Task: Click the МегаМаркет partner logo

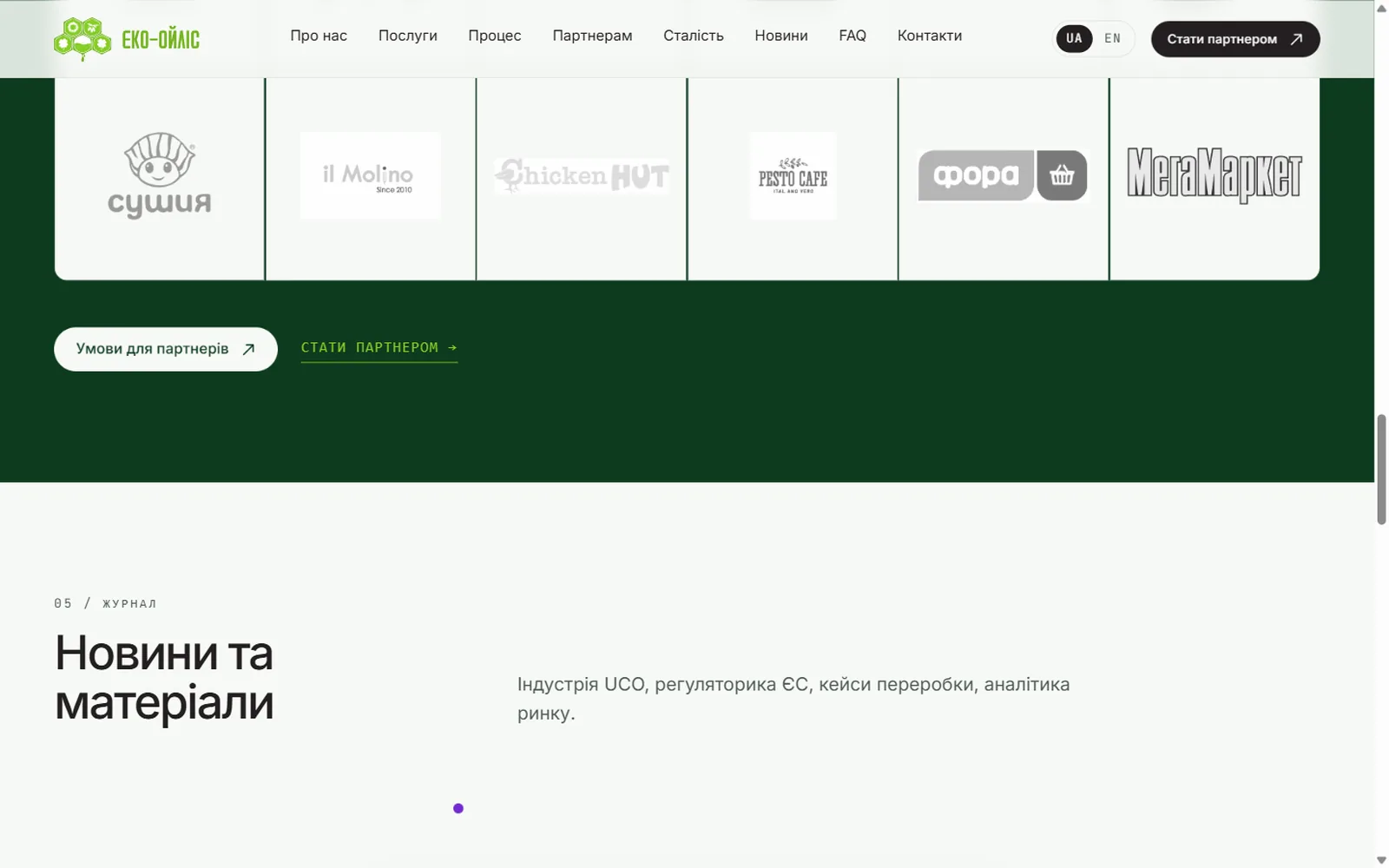Action: (x=1215, y=175)
